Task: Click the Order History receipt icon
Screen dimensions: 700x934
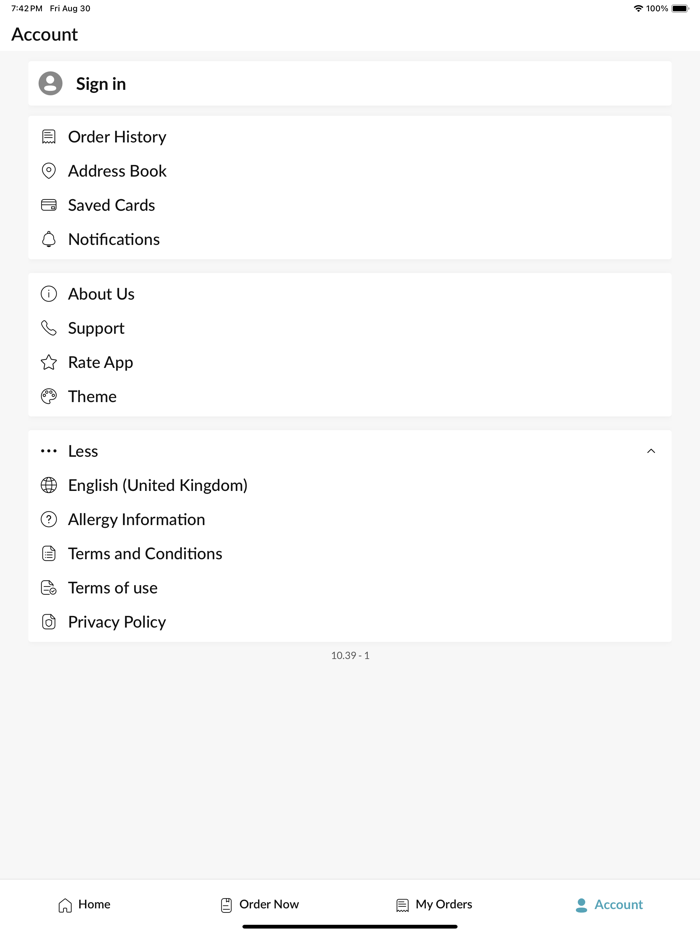Action: click(49, 137)
